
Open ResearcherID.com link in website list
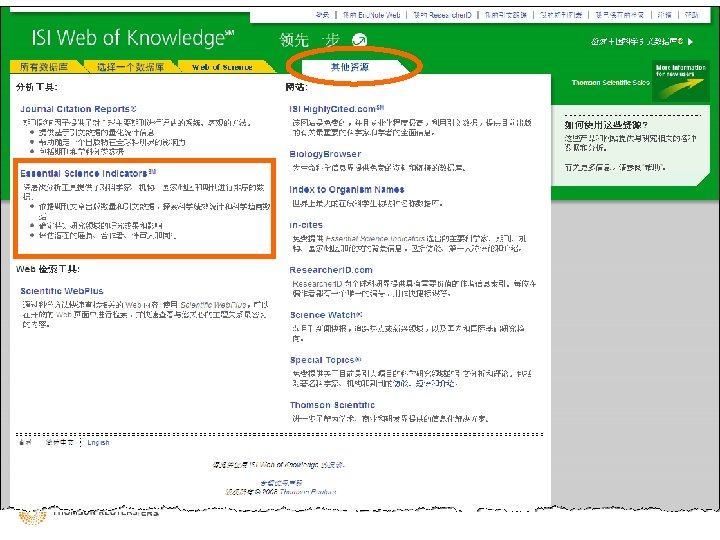(x=331, y=270)
